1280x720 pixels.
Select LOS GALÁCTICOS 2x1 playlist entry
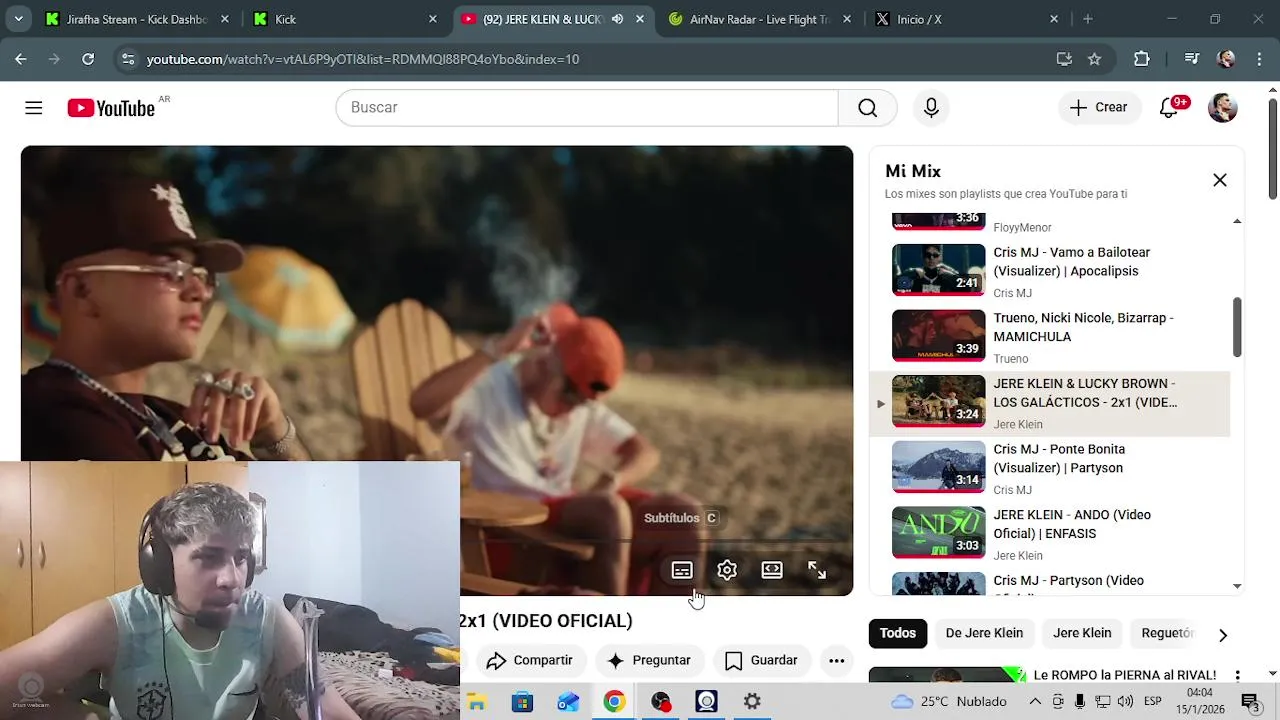tap(1050, 403)
